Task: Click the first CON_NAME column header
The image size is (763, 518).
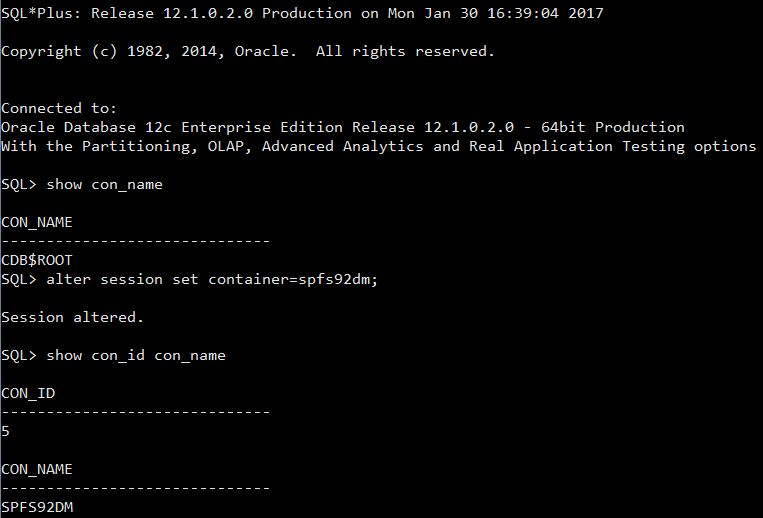Action: 37,223
